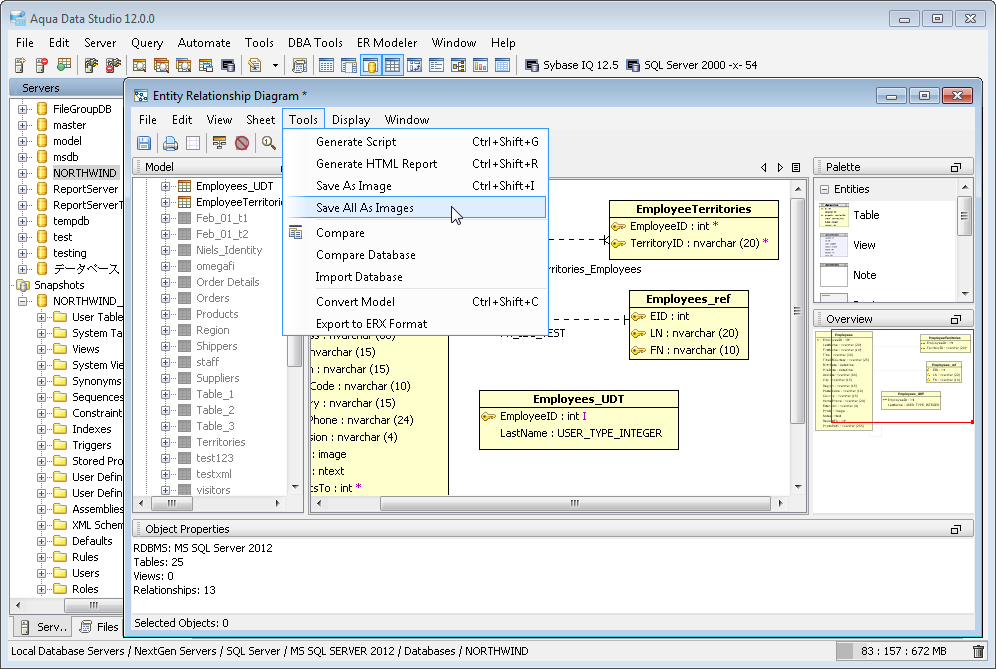Switch to the Files tab

pyautogui.click(x=98, y=627)
